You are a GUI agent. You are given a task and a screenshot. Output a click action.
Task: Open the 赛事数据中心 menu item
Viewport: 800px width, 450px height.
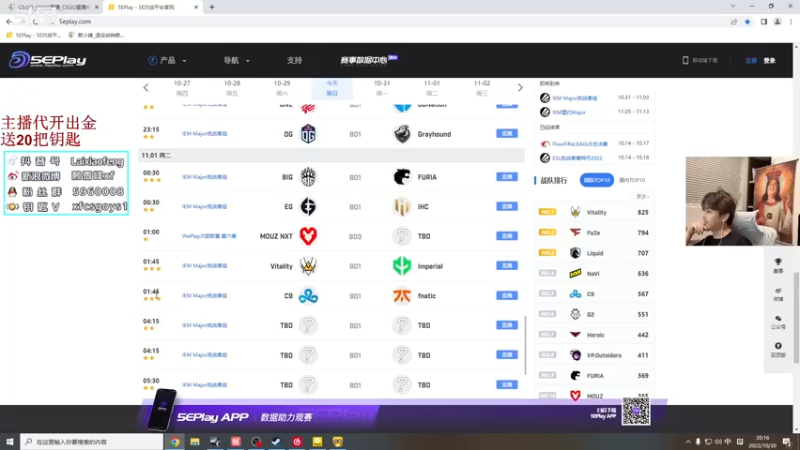click(368, 60)
